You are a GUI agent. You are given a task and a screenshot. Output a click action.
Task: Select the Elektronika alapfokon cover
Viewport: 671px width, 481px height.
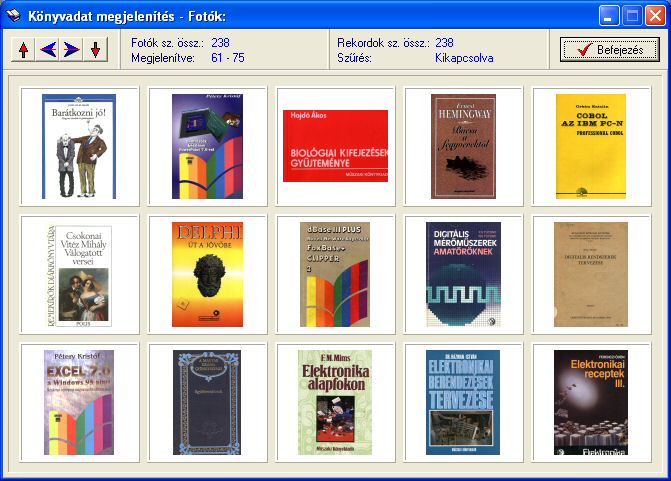[335, 402]
